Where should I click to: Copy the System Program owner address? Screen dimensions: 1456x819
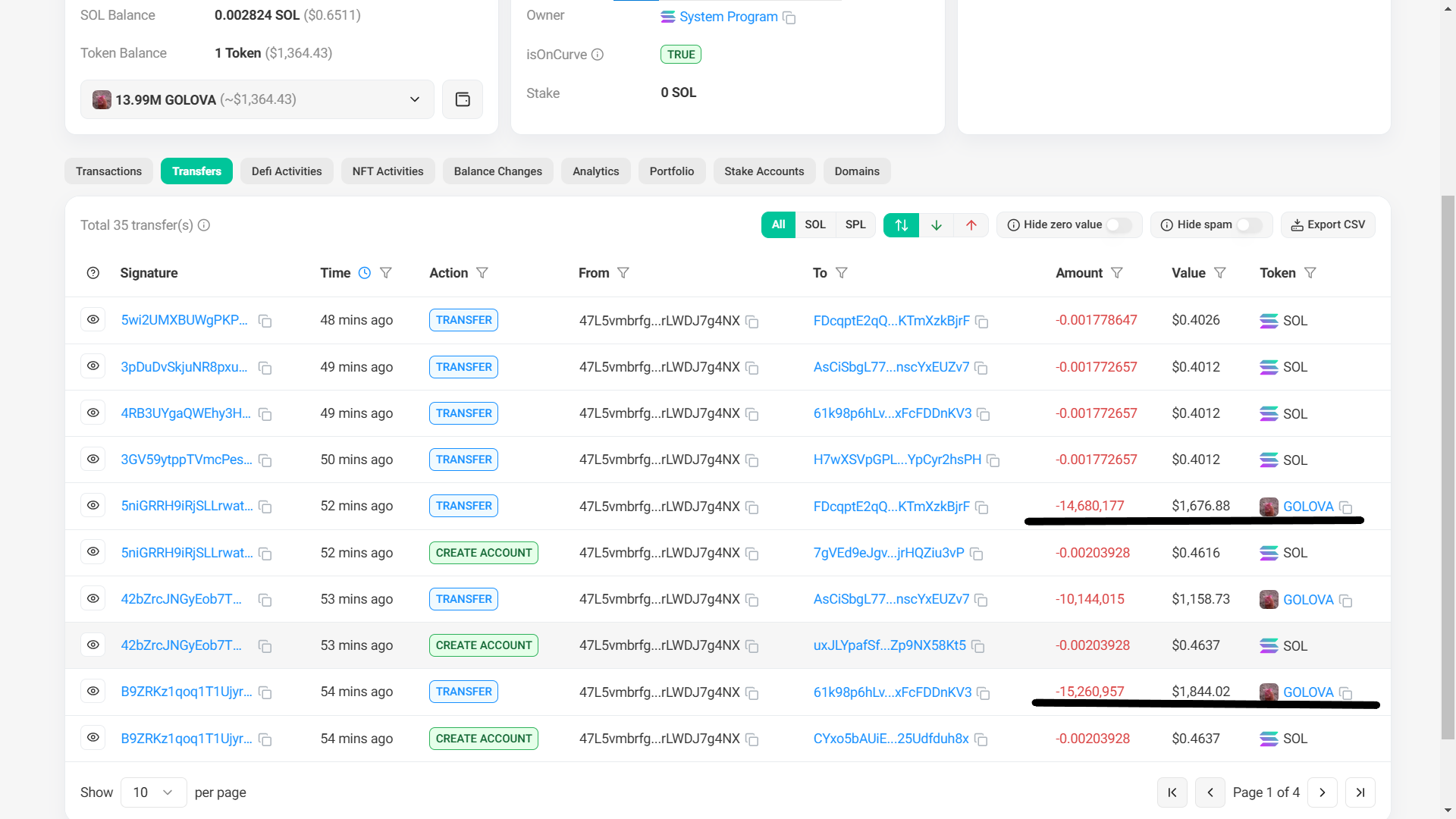tap(789, 17)
